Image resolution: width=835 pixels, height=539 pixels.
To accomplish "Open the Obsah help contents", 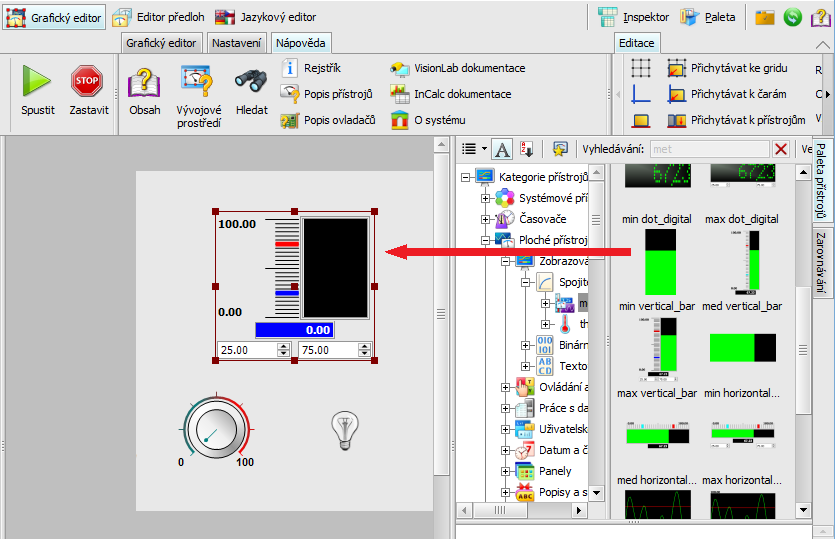I will (144, 91).
